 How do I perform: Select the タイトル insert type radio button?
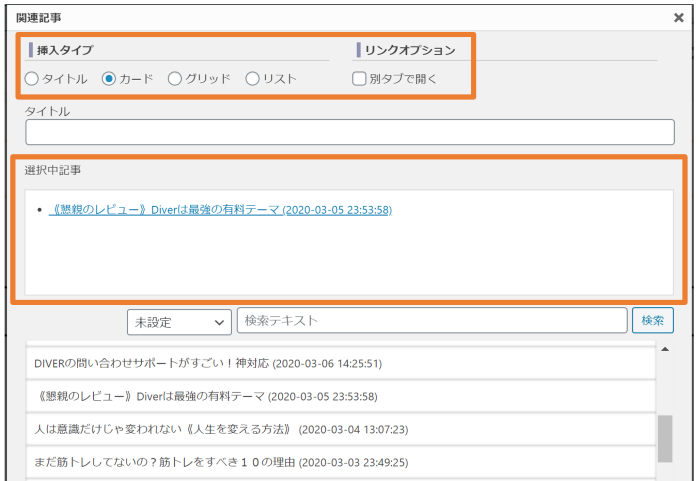(33, 79)
